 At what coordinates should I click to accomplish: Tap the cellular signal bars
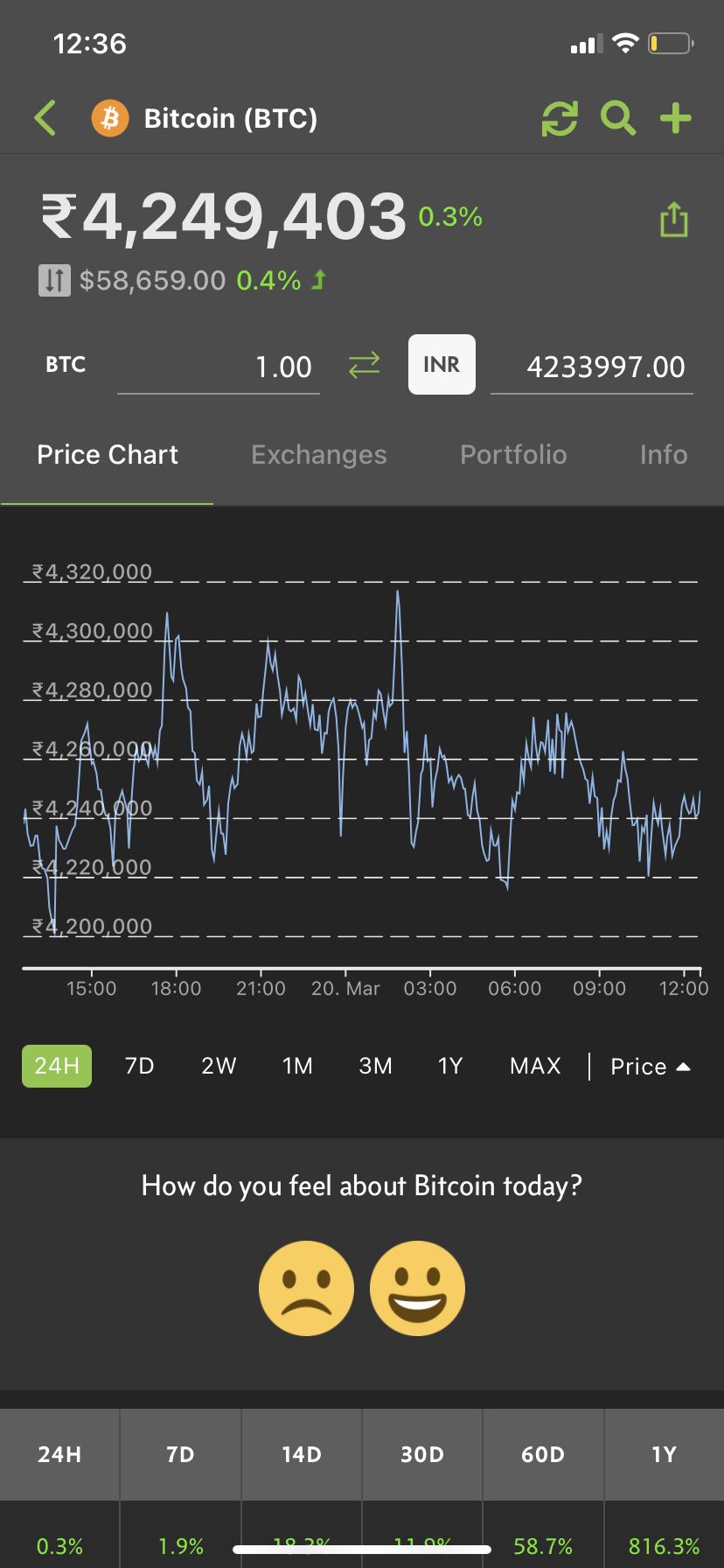coord(587,44)
